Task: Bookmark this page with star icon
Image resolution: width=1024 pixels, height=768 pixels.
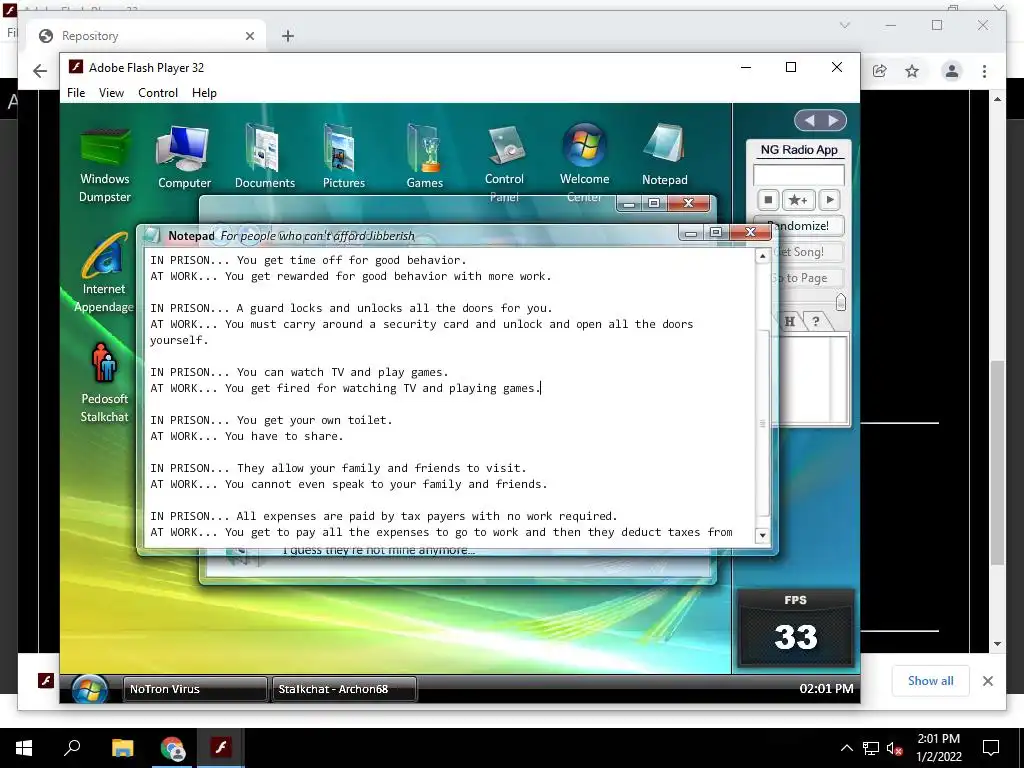Action: point(912,71)
